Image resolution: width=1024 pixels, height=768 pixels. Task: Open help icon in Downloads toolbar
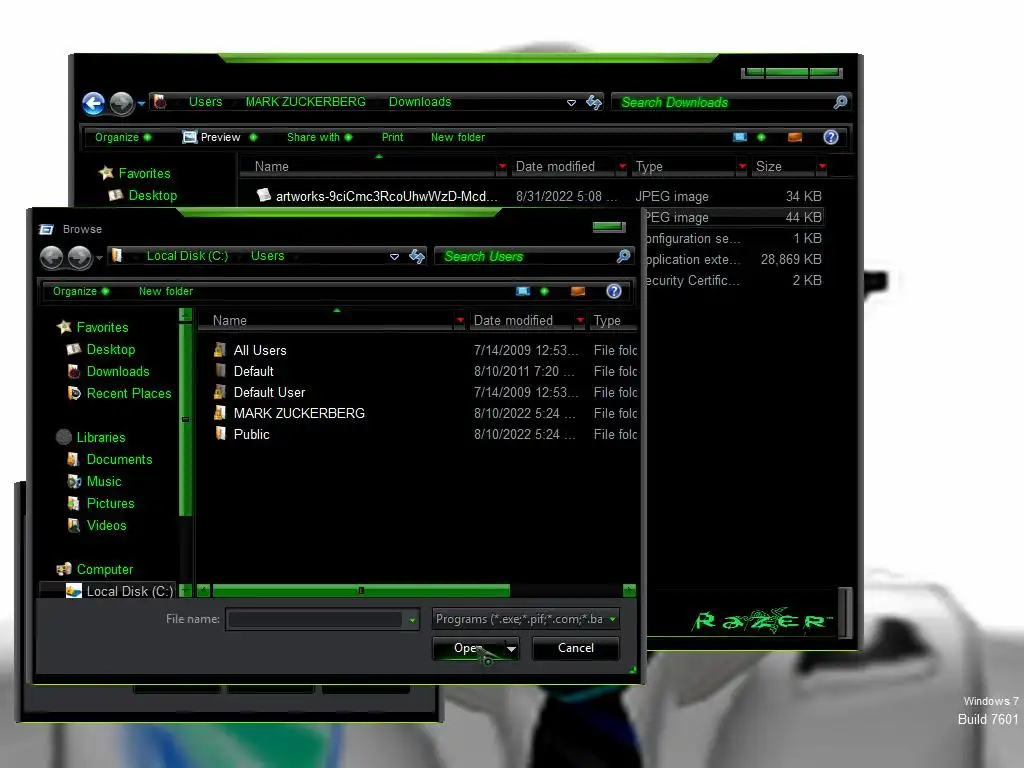(x=831, y=137)
